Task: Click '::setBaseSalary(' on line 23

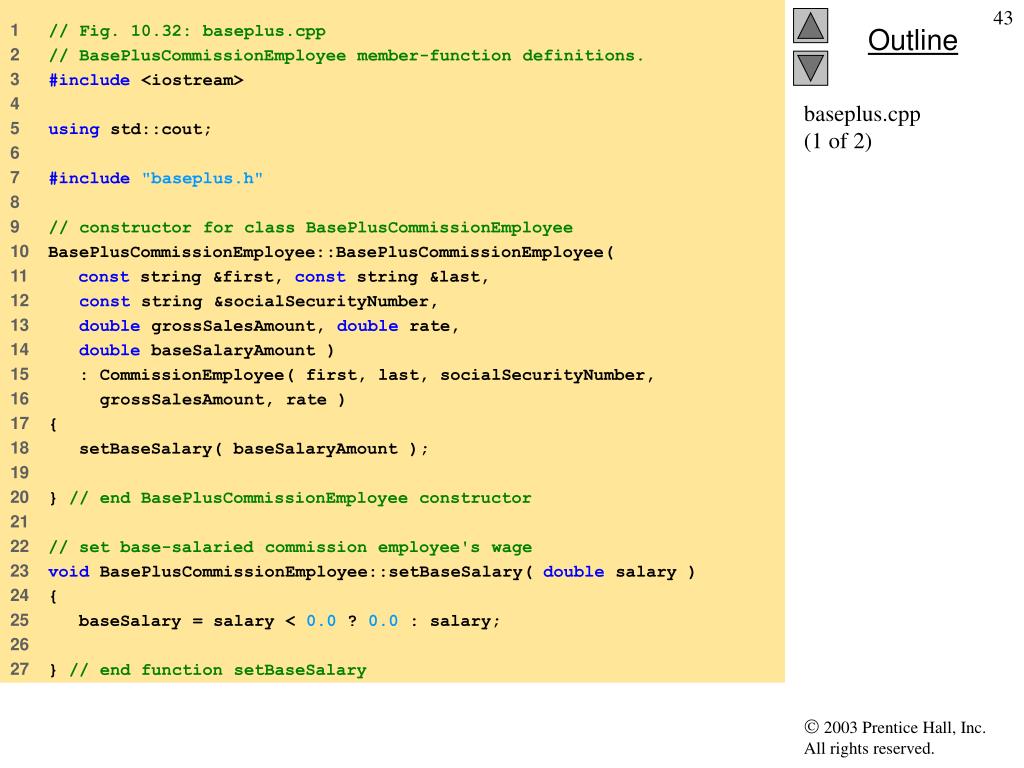Action: (451, 571)
